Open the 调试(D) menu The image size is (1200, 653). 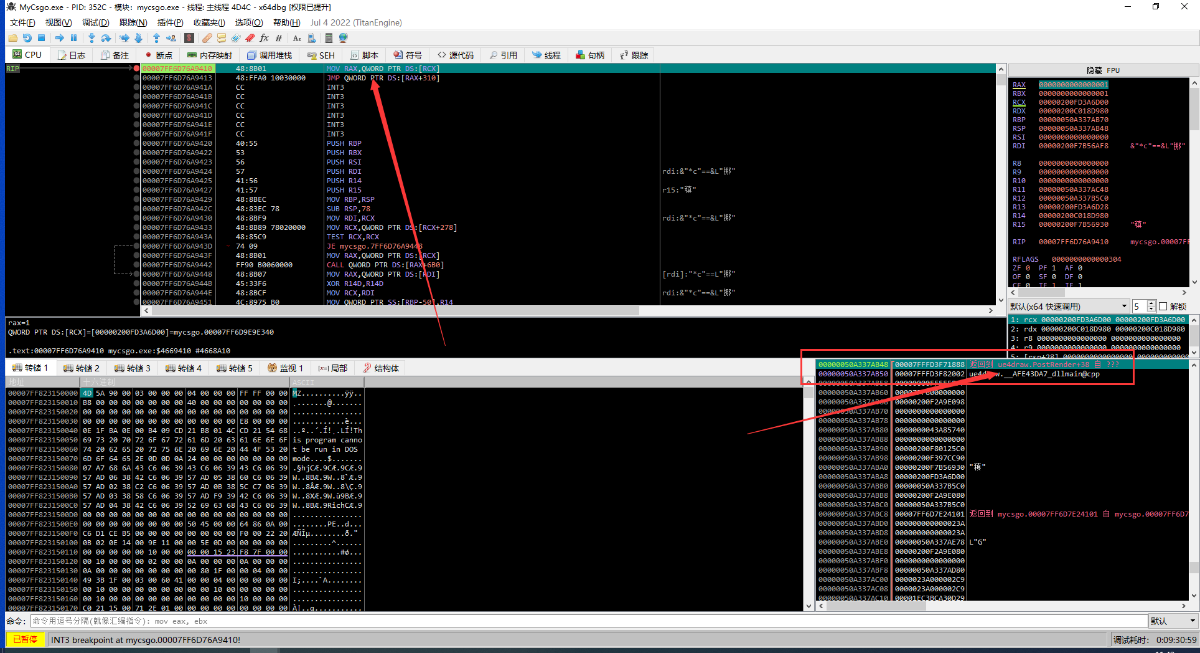click(96, 22)
